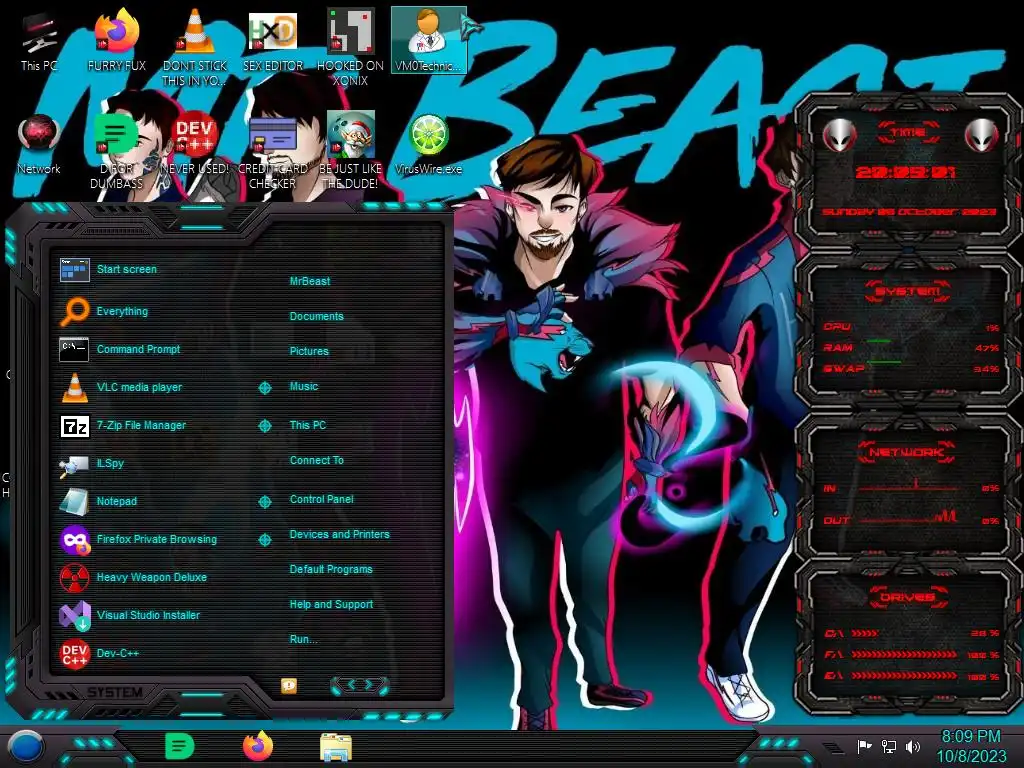Open DIFOR DUMBASS green chat shortcut
Screen dimensions: 1024x768
(x=117, y=152)
